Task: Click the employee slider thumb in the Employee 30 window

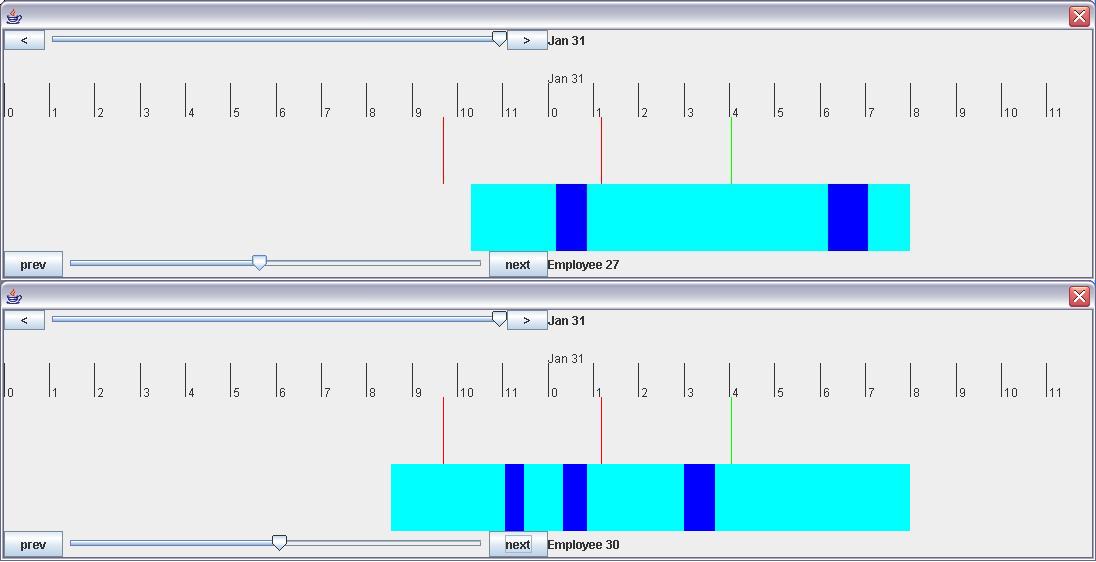Action: click(x=279, y=543)
